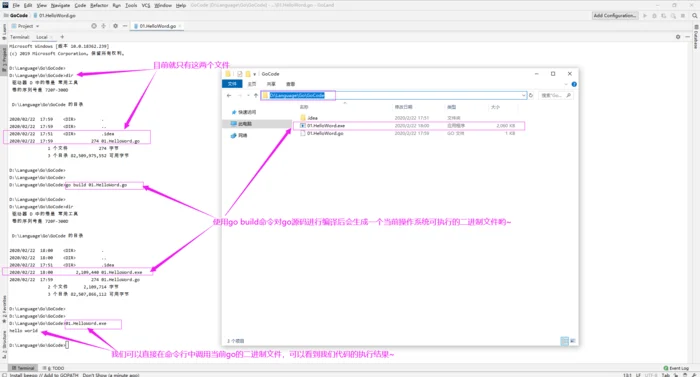Open Explorer help question mark icon
Image resolution: width=700 pixels, height=377 pixels.
point(574,84)
